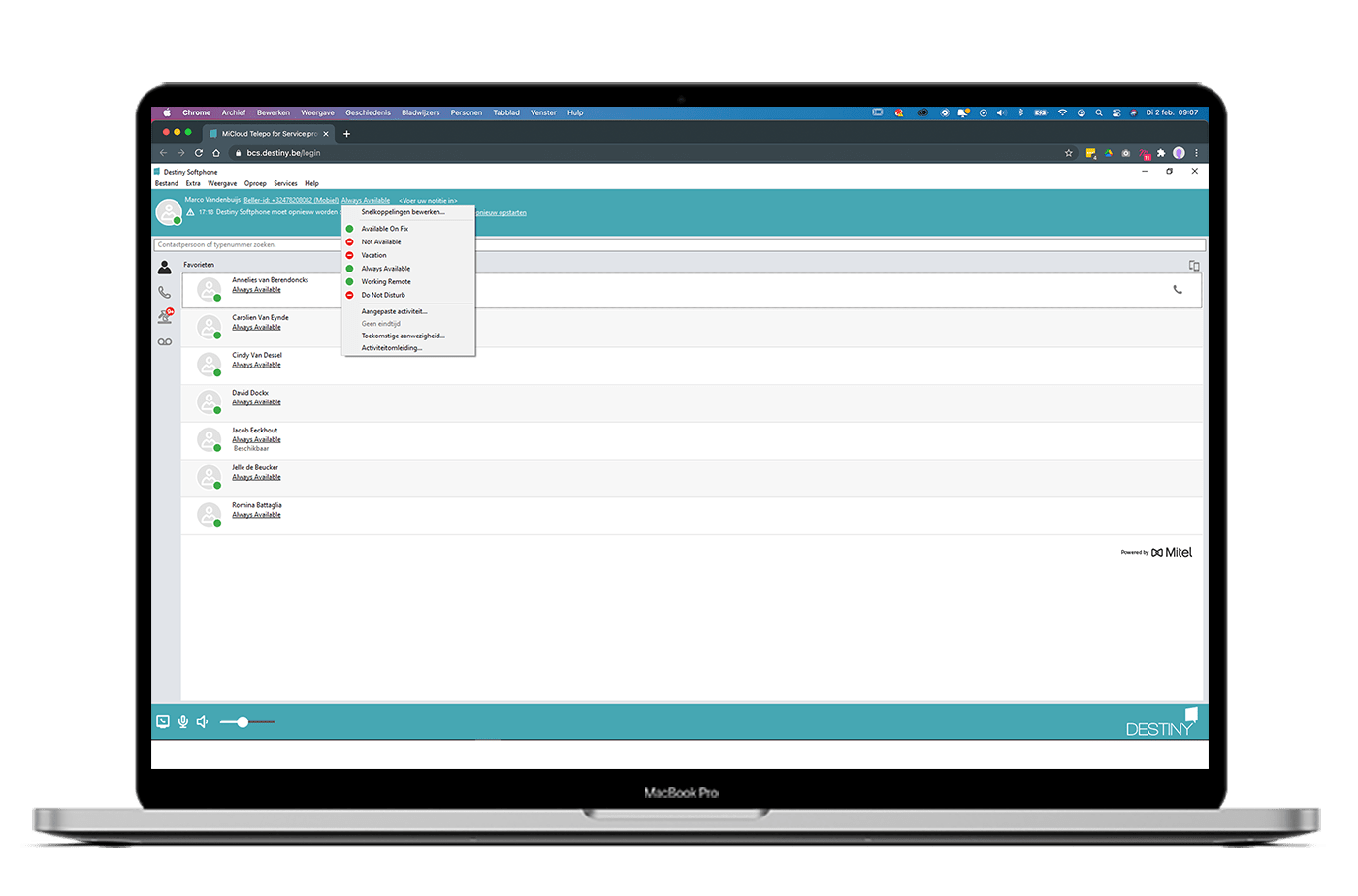The width and height of the screenshot is (1358, 896).
Task: Open Toekomstige aanwezigheid option
Action: 408,336
